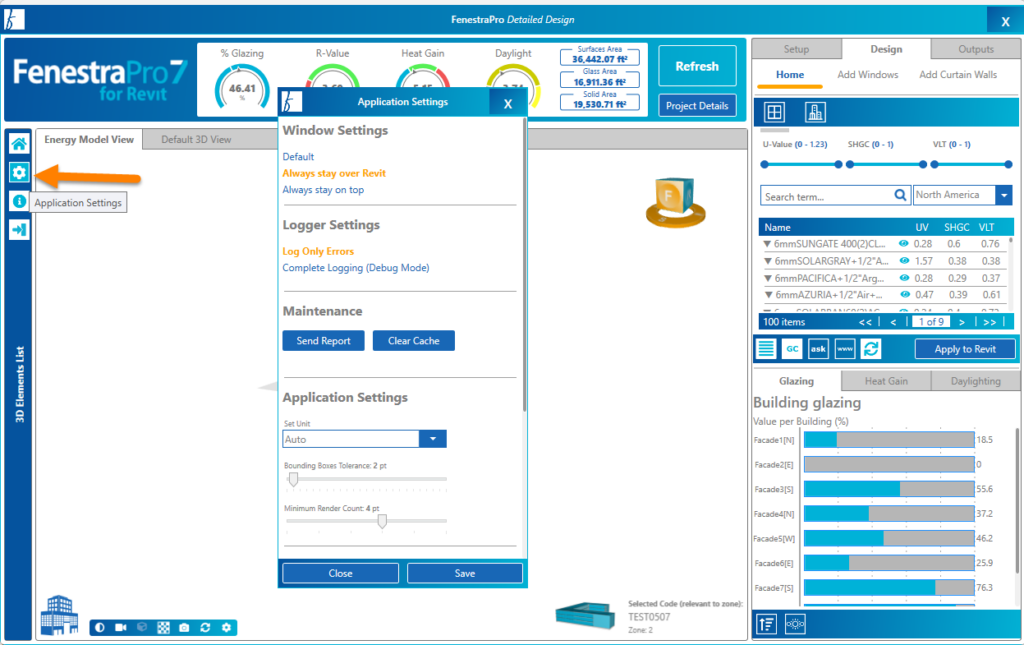
Task: Expand the 6mmPACIFICA+1/2"Arg row
Action: pyautogui.click(x=768, y=278)
